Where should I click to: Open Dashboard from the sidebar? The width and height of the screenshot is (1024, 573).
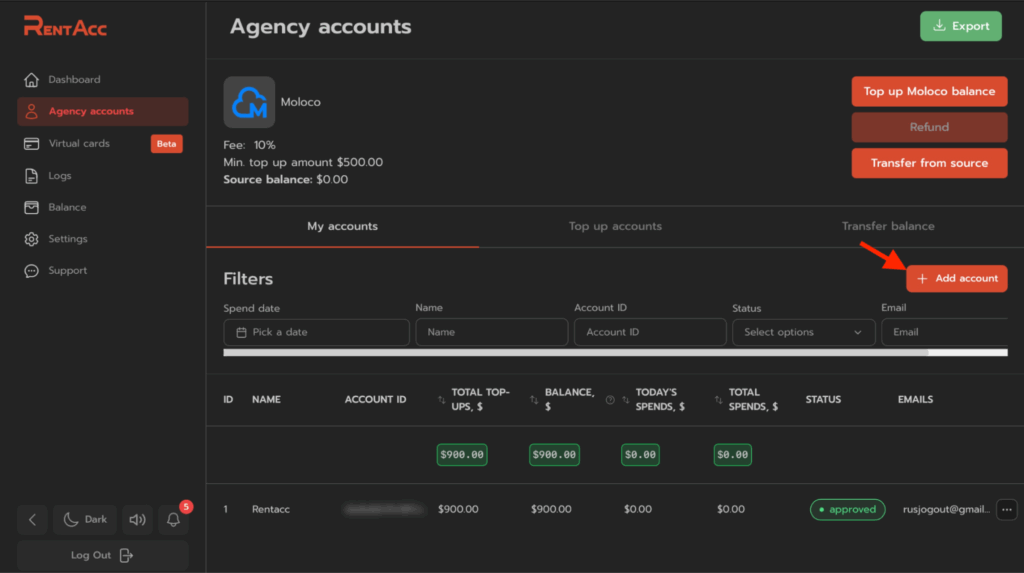click(74, 80)
